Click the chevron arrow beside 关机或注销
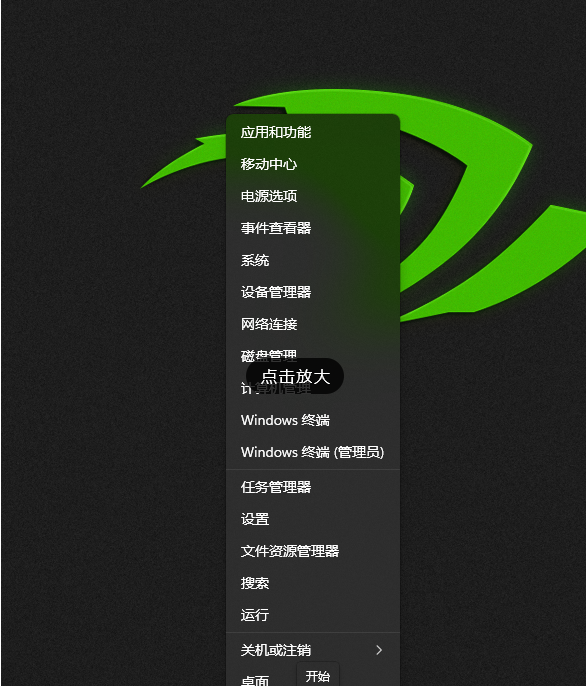Image resolution: width=586 pixels, height=686 pixels. (x=379, y=650)
